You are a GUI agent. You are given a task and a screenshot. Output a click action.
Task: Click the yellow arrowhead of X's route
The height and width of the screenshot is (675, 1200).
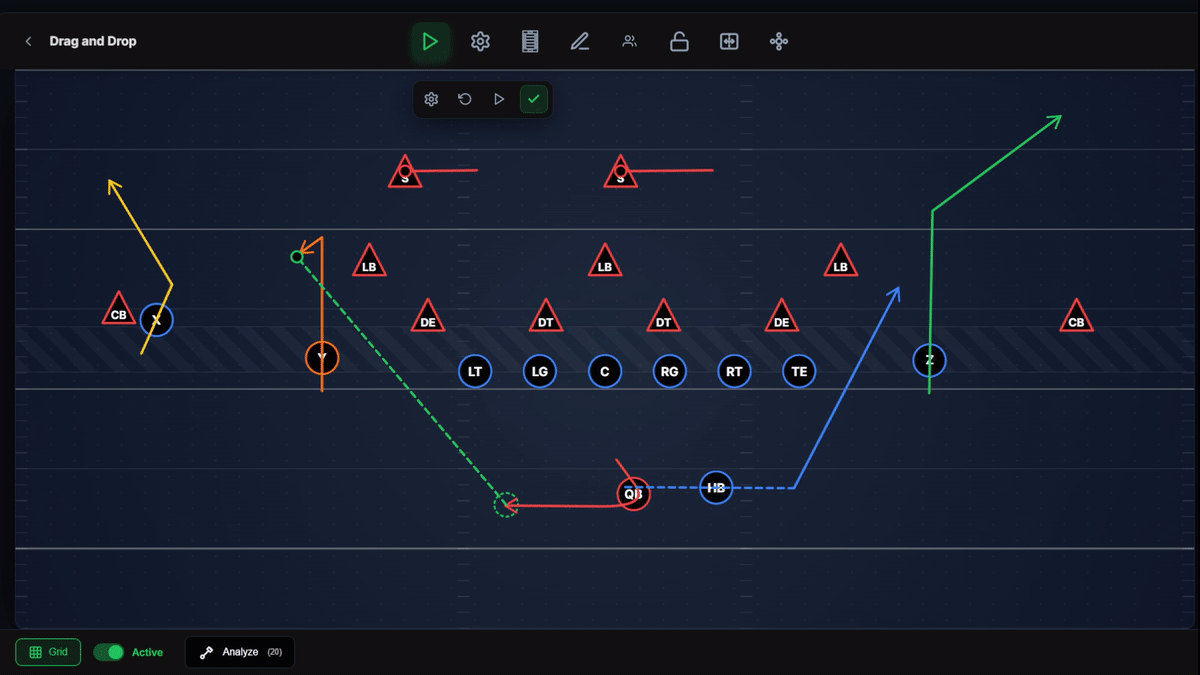[x=114, y=186]
